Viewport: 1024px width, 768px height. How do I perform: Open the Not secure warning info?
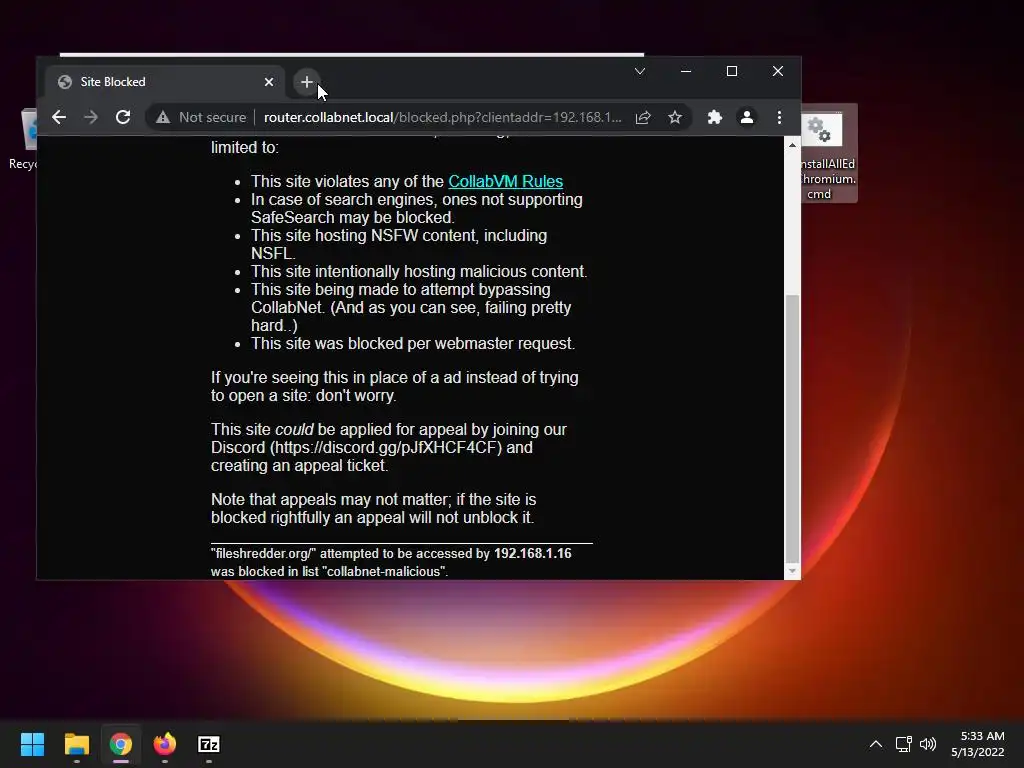(x=201, y=118)
